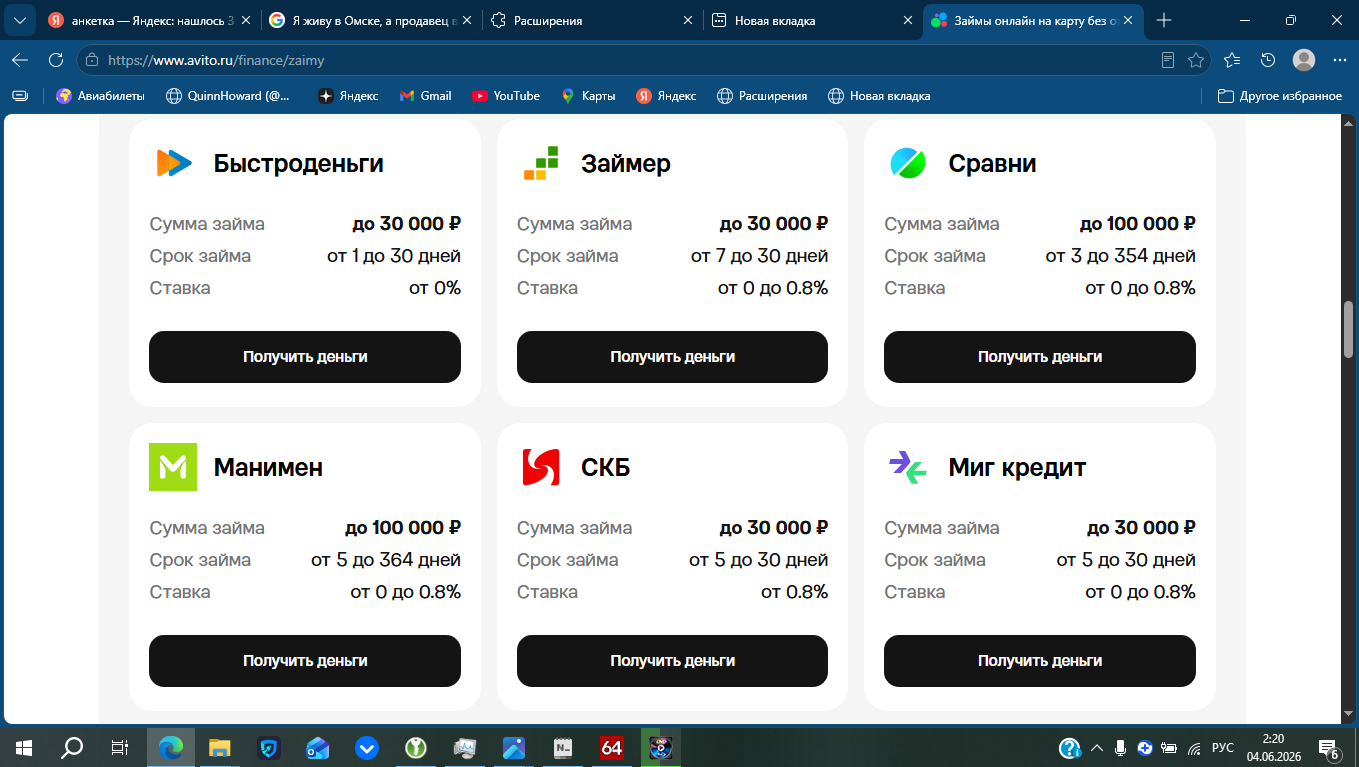Click the Миг кредит heading text
The width and height of the screenshot is (1359, 767).
tap(1017, 467)
